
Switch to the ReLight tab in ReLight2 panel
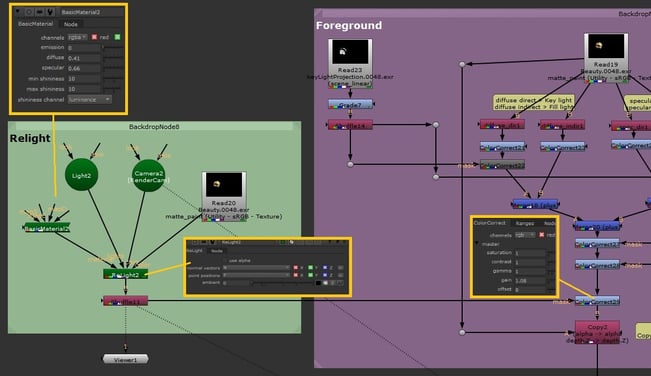(194, 251)
